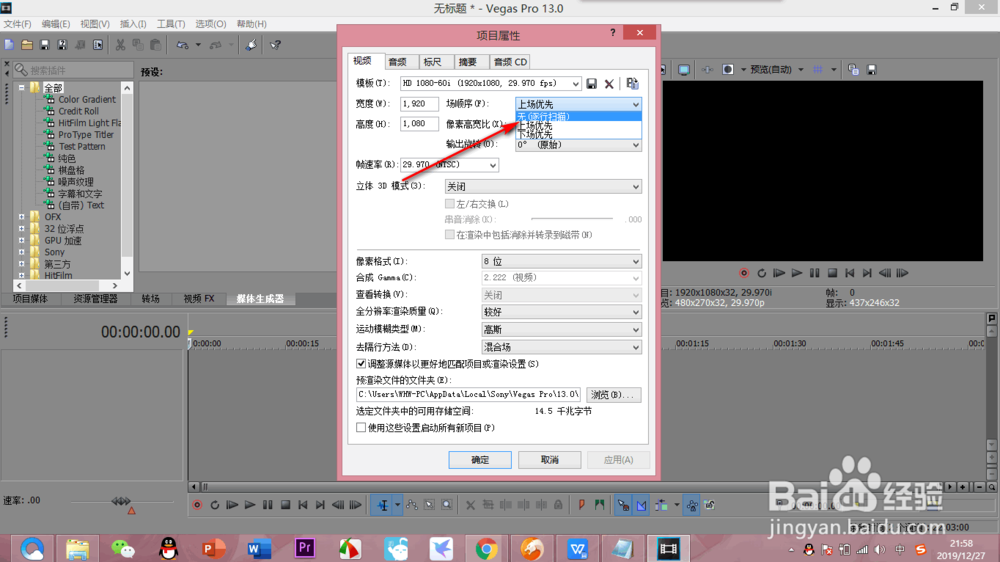Open the deinterlace method dropdown

[561, 347]
